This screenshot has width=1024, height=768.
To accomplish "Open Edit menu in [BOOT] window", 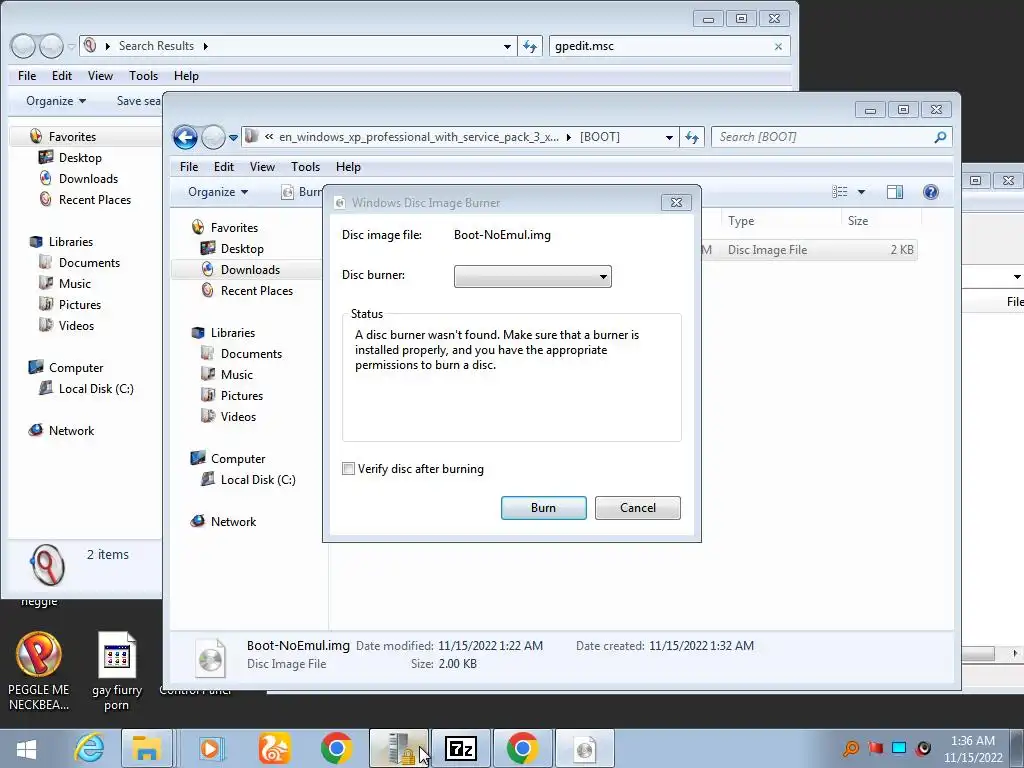I will [223, 167].
